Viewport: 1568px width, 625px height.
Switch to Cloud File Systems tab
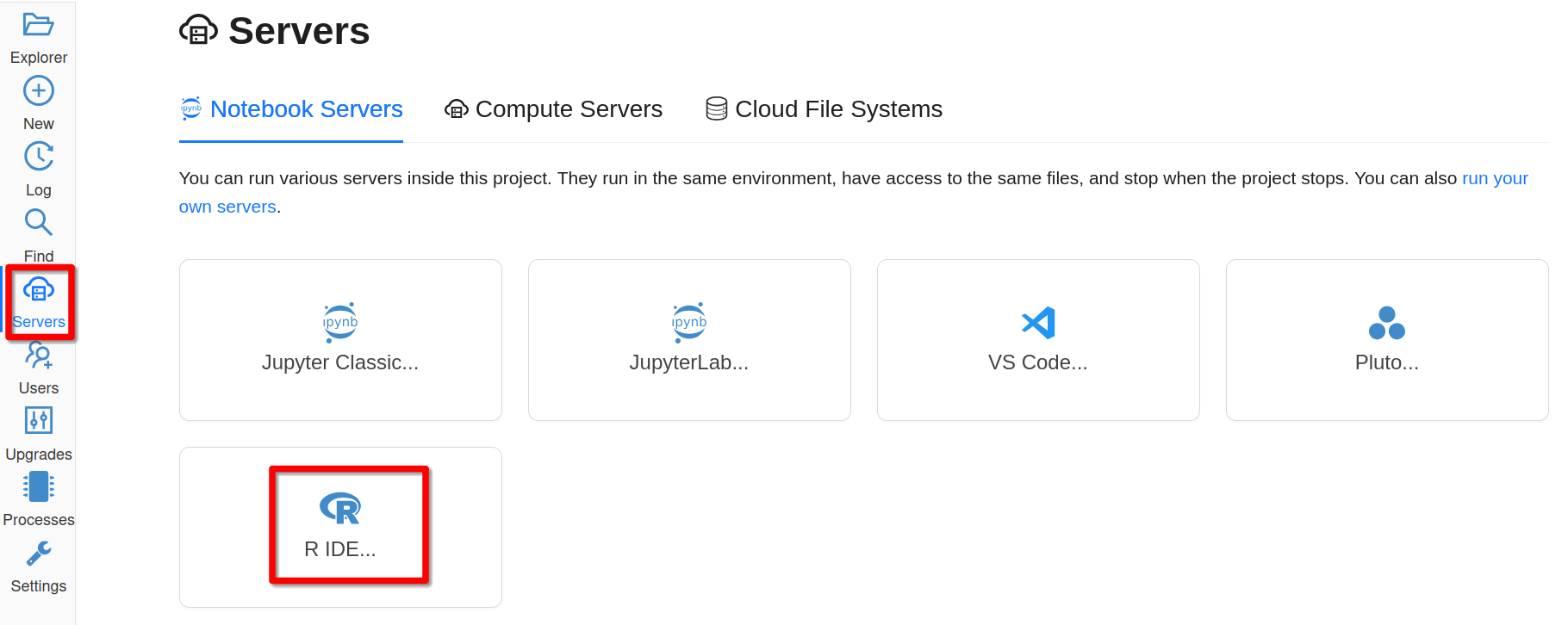point(824,109)
